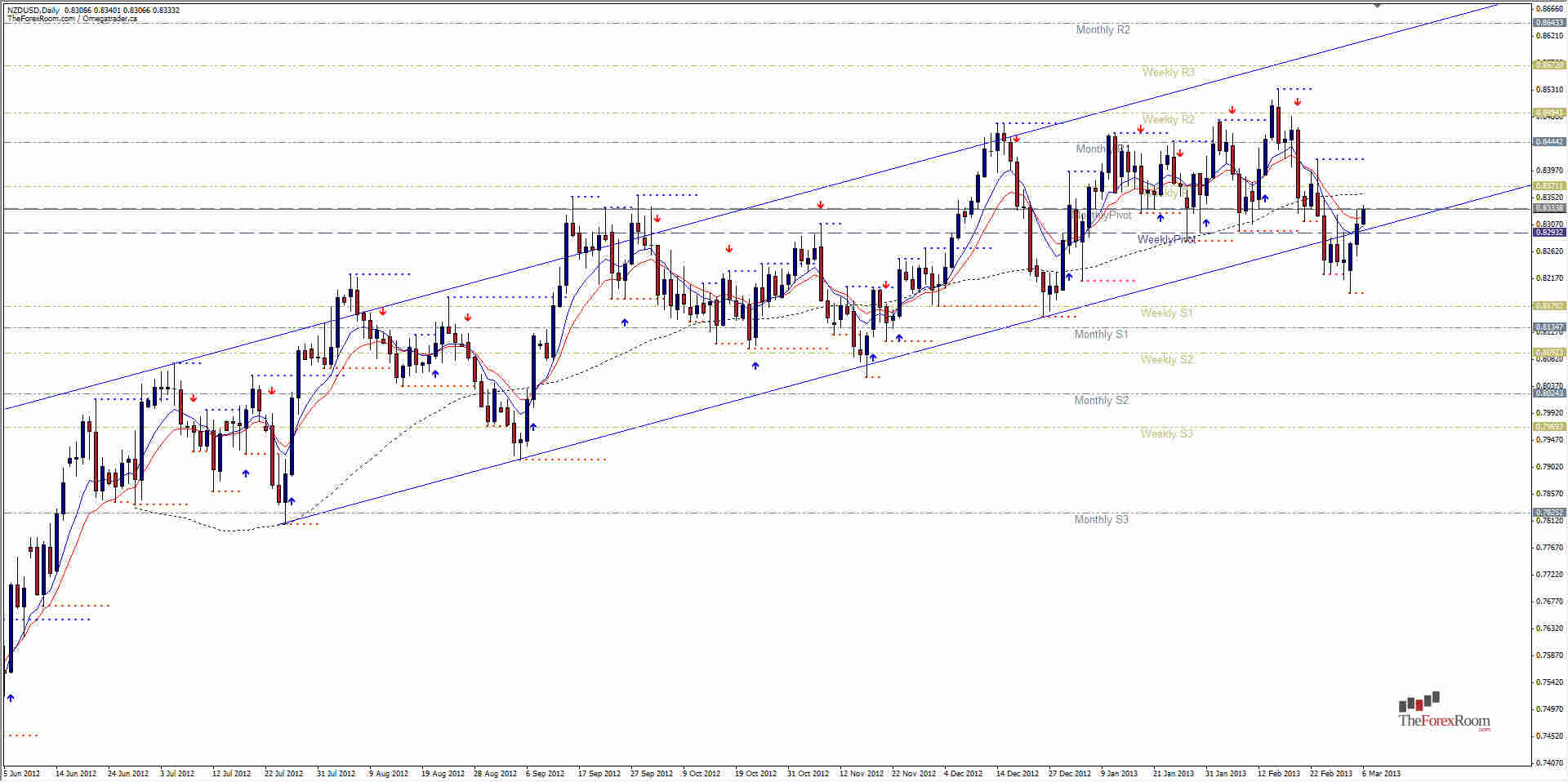The image size is (1568, 782).
Task: Select the red down arrow near 14 Dec 2012
Action: click(x=1017, y=140)
